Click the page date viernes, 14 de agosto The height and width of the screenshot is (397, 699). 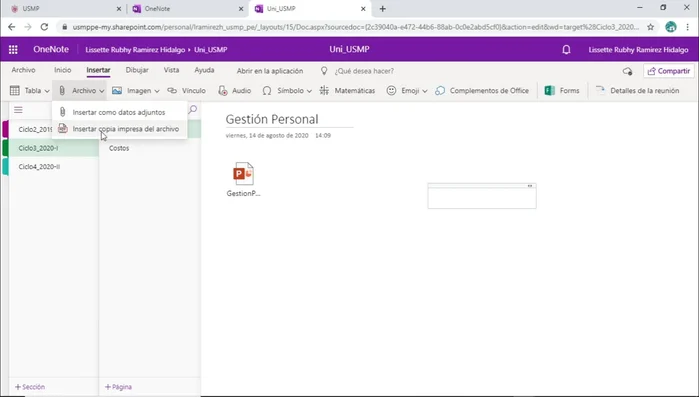coord(267,135)
